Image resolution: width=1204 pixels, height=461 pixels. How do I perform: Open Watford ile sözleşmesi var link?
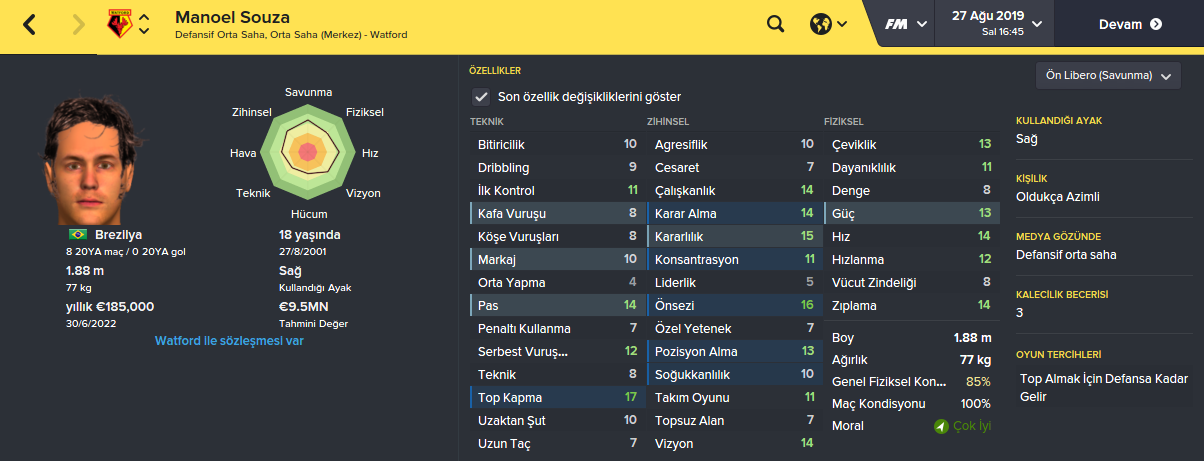point(229,341)
